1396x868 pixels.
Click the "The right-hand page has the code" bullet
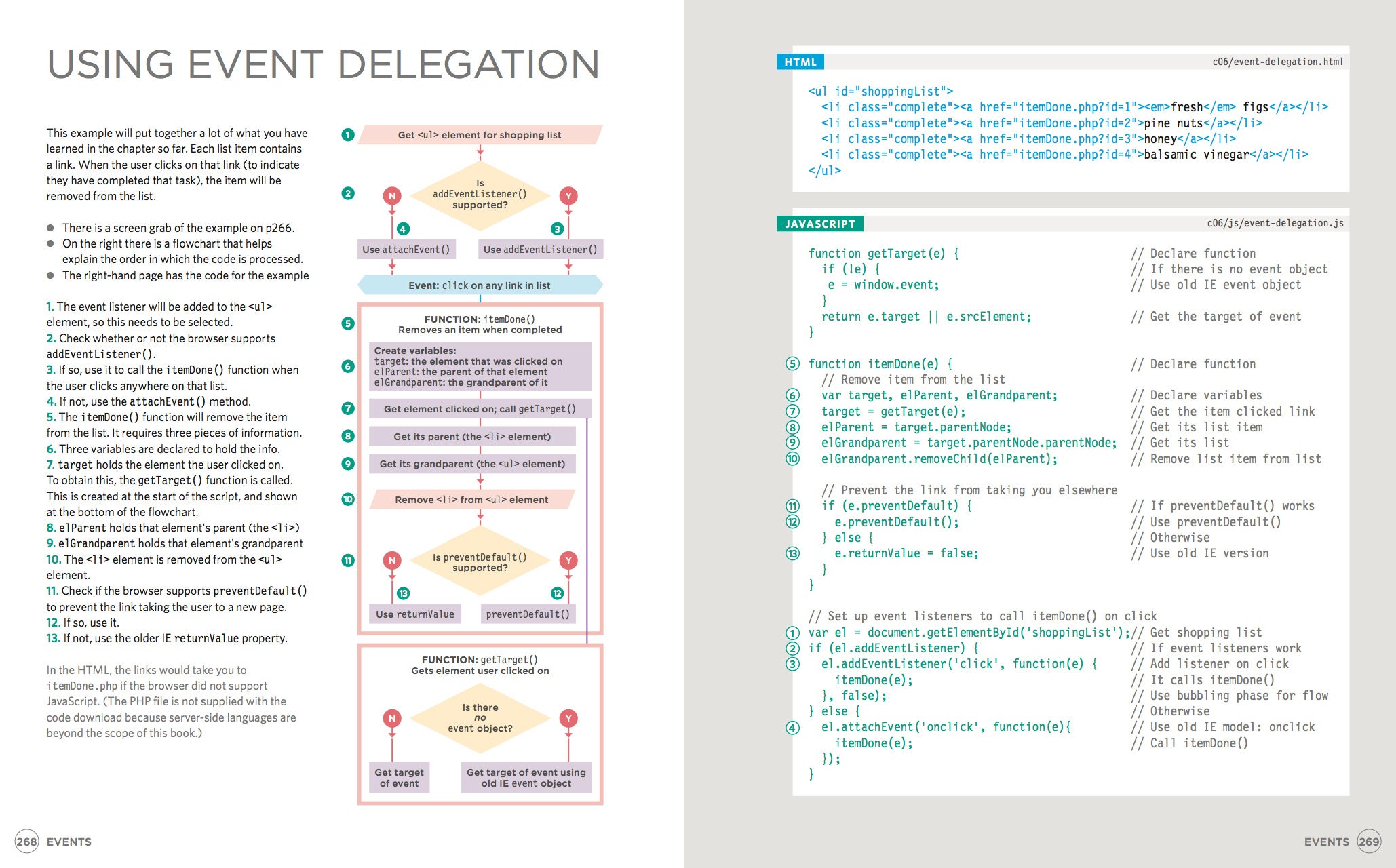tap(185, 275)
